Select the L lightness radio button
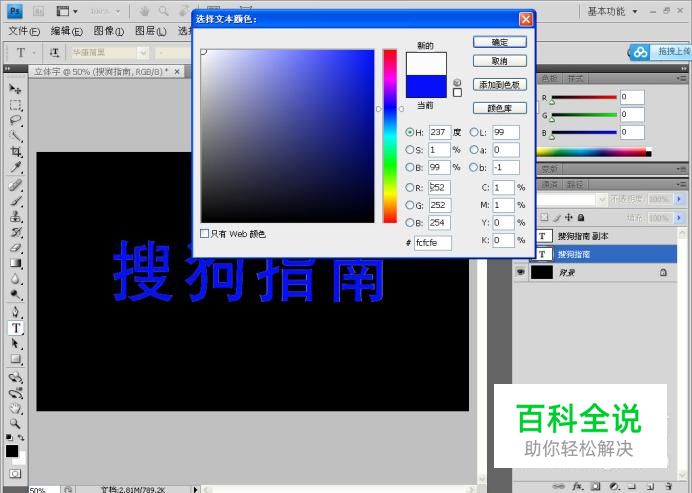 [x=474, y=132]
